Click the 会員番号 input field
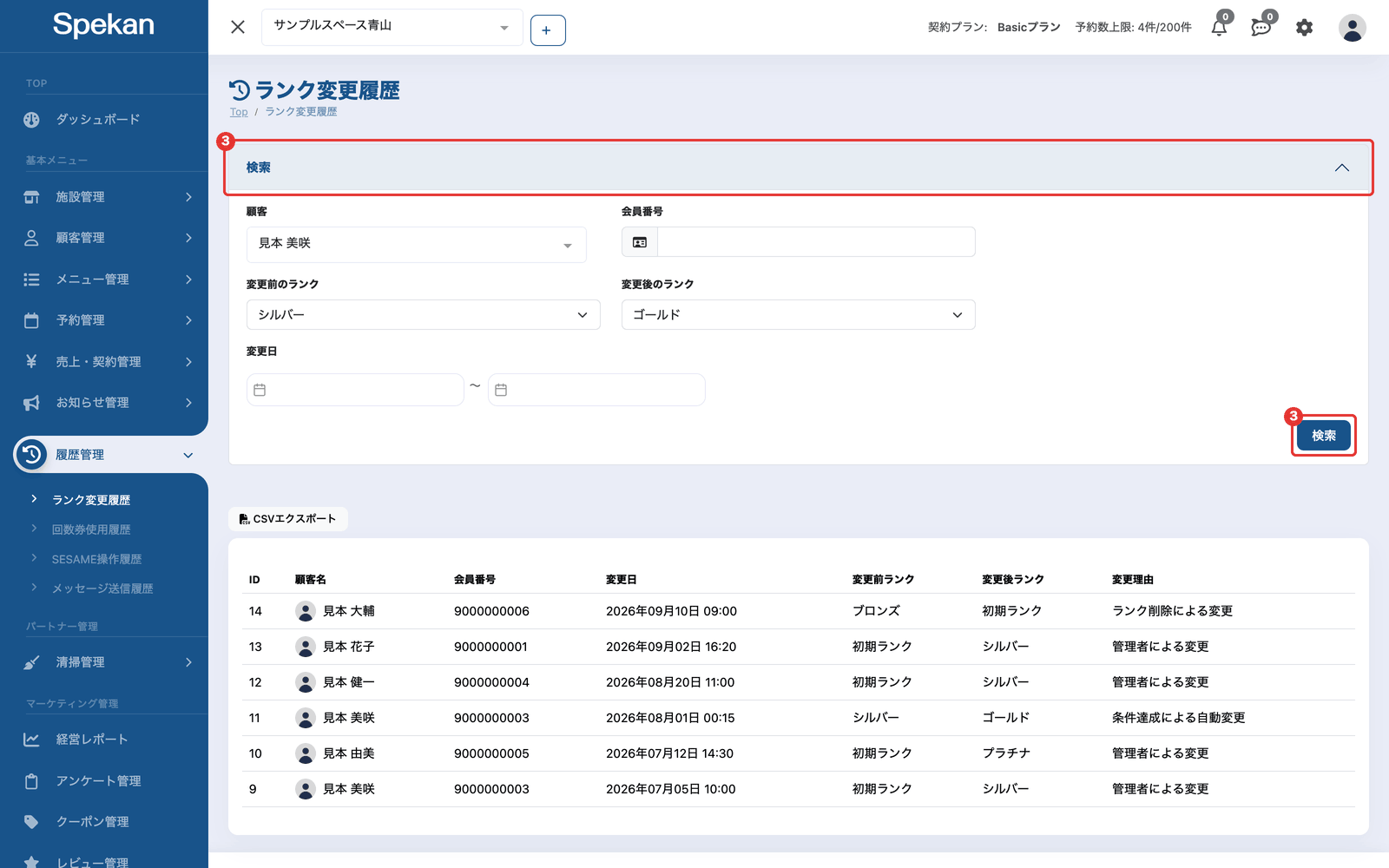The height and width of the screenshot is (868, 1389). click(816, 242)
